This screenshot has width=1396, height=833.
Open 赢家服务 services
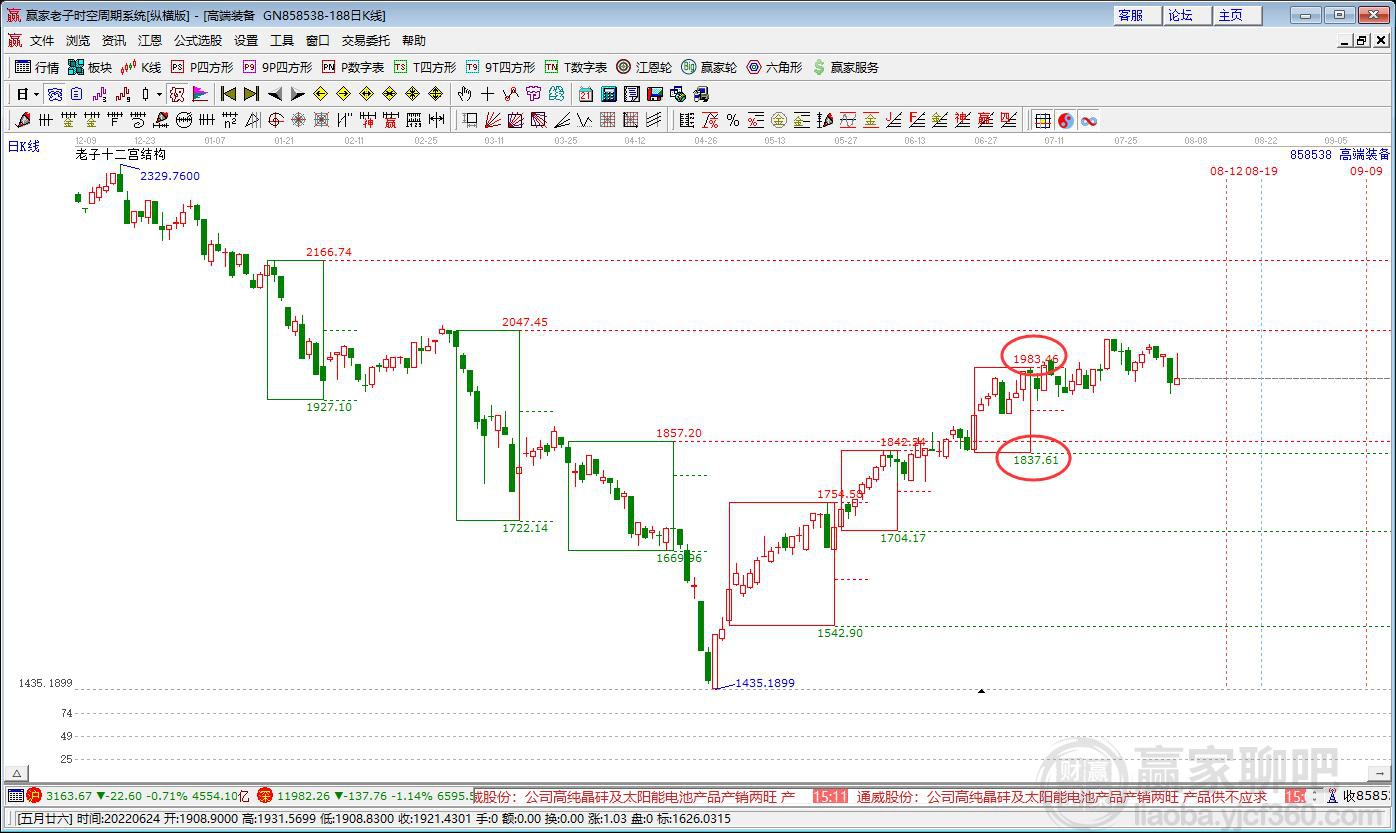(x=846, y=67)
